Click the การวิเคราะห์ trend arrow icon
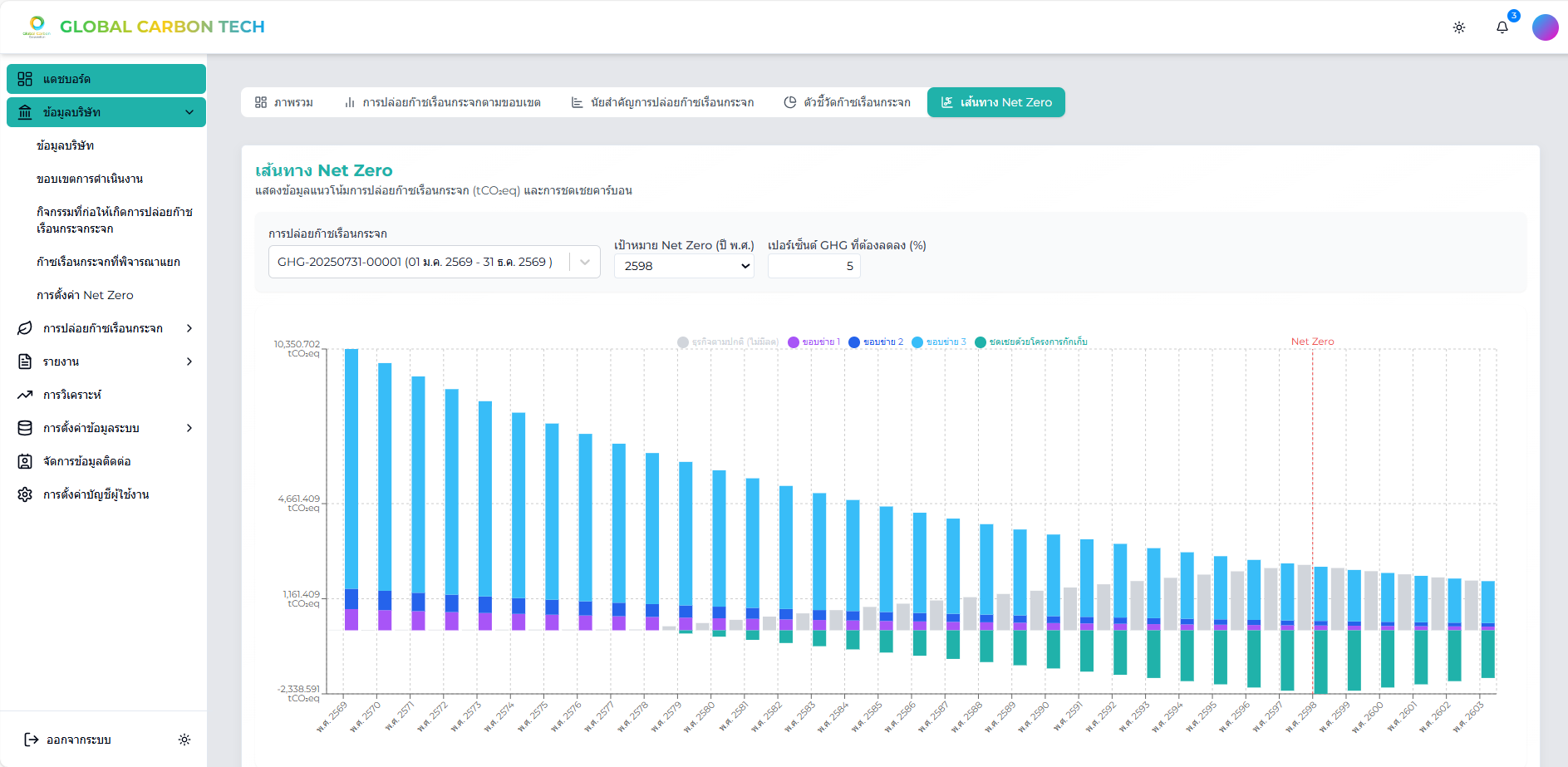The height and width of the screenshot is (767, 1568). 25,395
